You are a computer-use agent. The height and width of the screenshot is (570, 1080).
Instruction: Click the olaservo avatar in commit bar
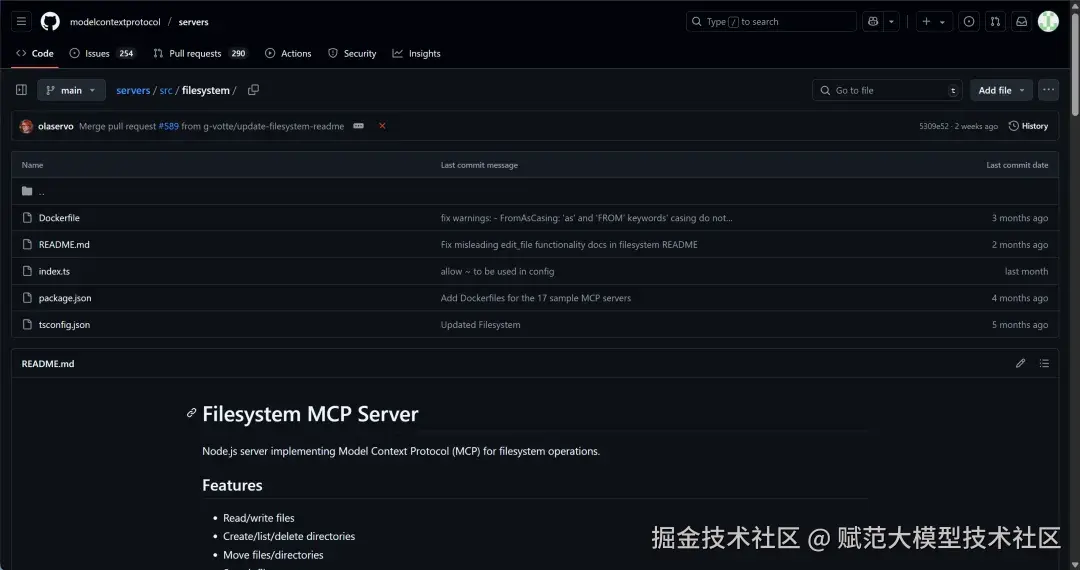click(27, 126)
